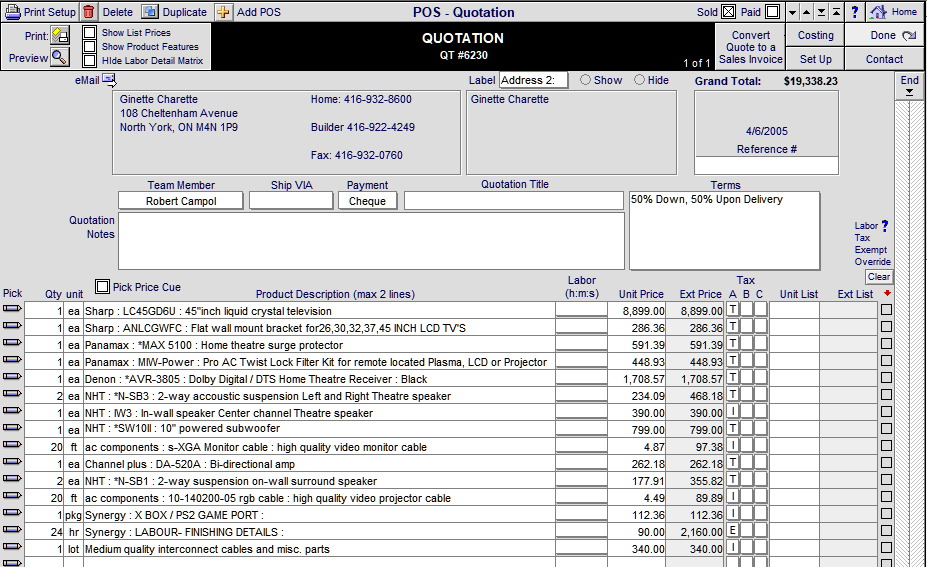Click the Print Setup label
Image resolution: width=927 pixels, height=567 pixels.
click(50, 12)
